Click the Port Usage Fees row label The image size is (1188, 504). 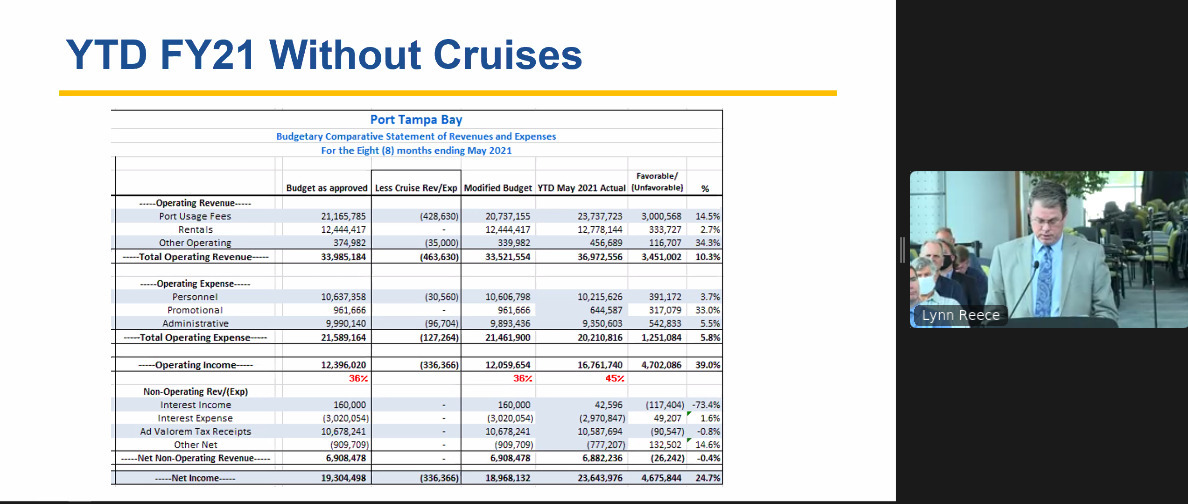click(195, 216)
